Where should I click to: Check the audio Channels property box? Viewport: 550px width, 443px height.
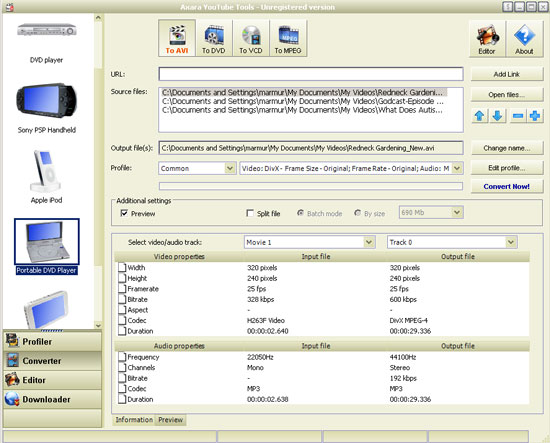click(x=122, y=367)
